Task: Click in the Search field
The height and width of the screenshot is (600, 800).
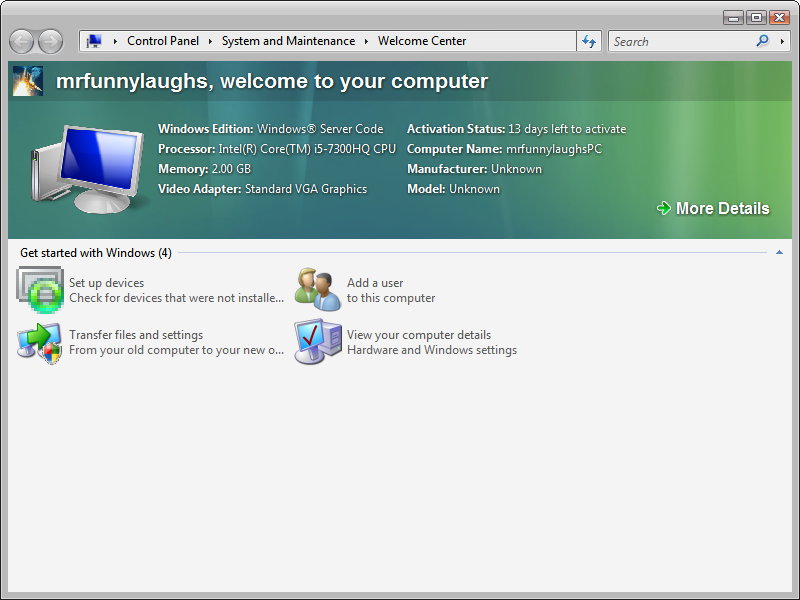Action: coord(681,41)
